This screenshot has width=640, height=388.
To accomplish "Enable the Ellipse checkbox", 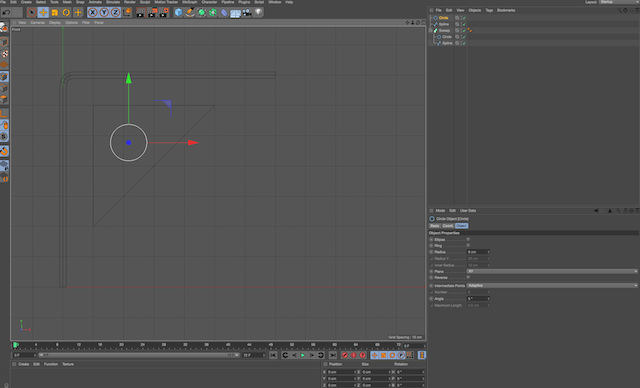I will click(x=468, y=239).
